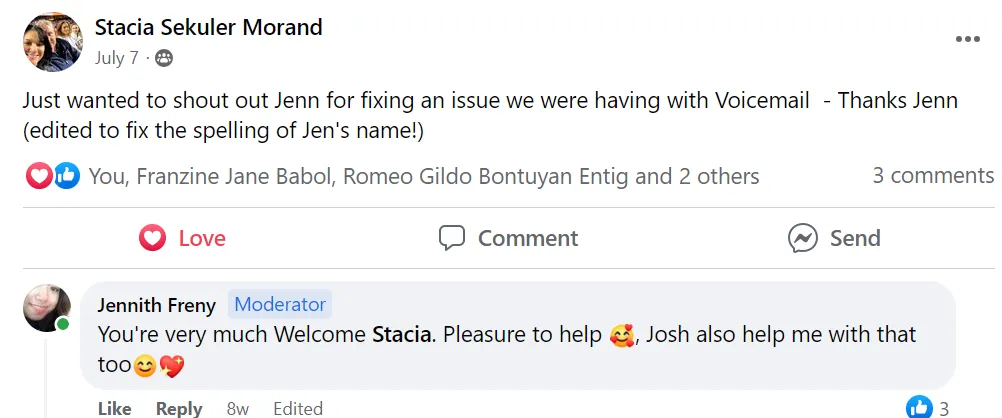Click the speech bubble Comment icon
Image resolution: width=1002 pixels, height=418 pixels.
(452, 238)
